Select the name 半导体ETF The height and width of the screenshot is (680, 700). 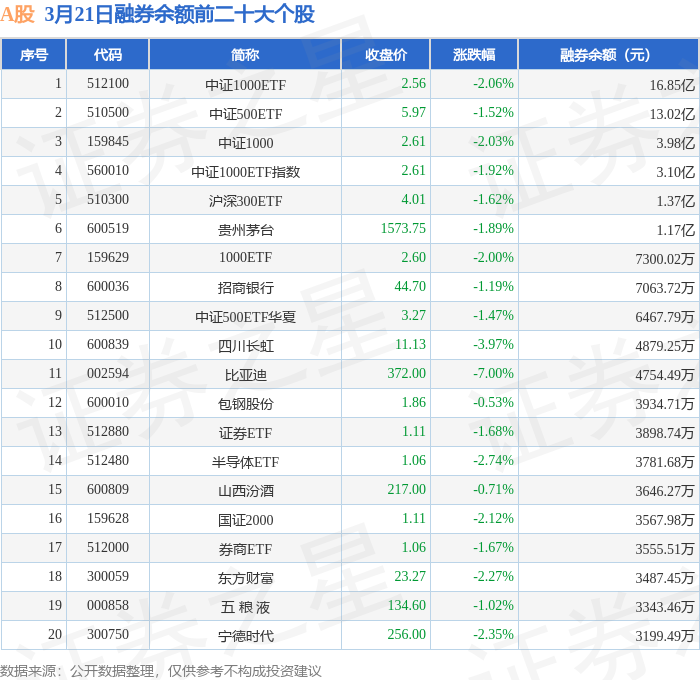click(x=246, y=462)
